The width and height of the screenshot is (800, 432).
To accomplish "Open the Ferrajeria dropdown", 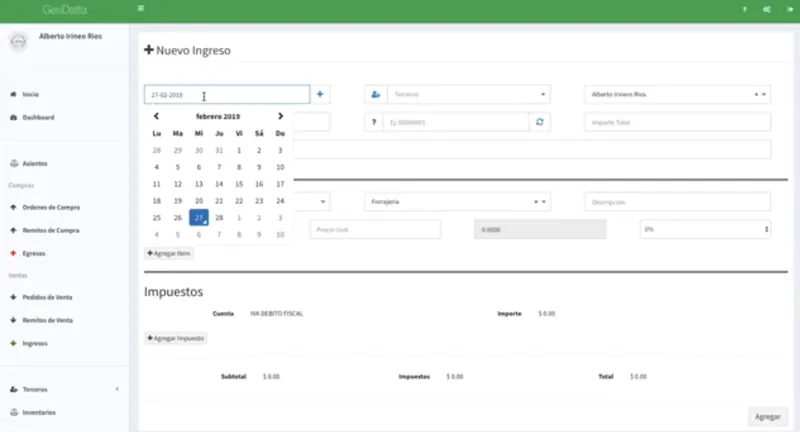I will point(457,202).
